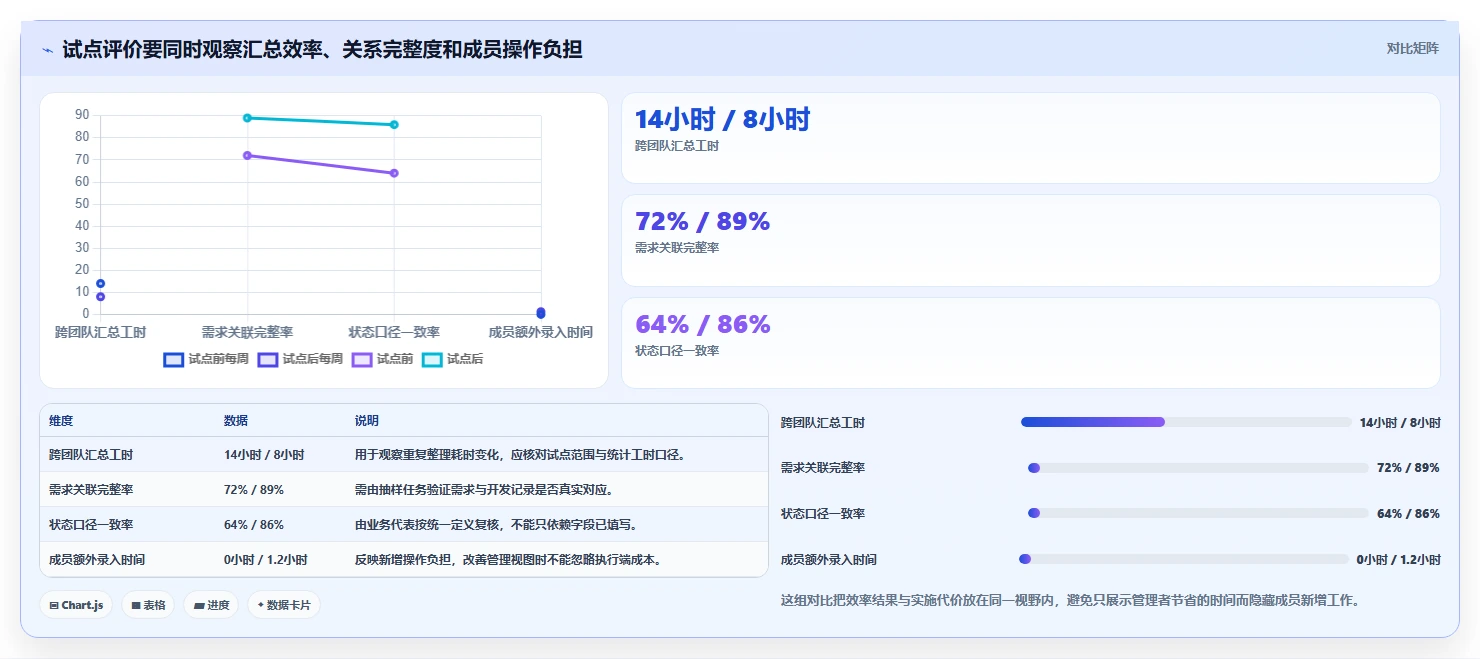
Task: Click the 数据 column header
Action: pos(236,421)
